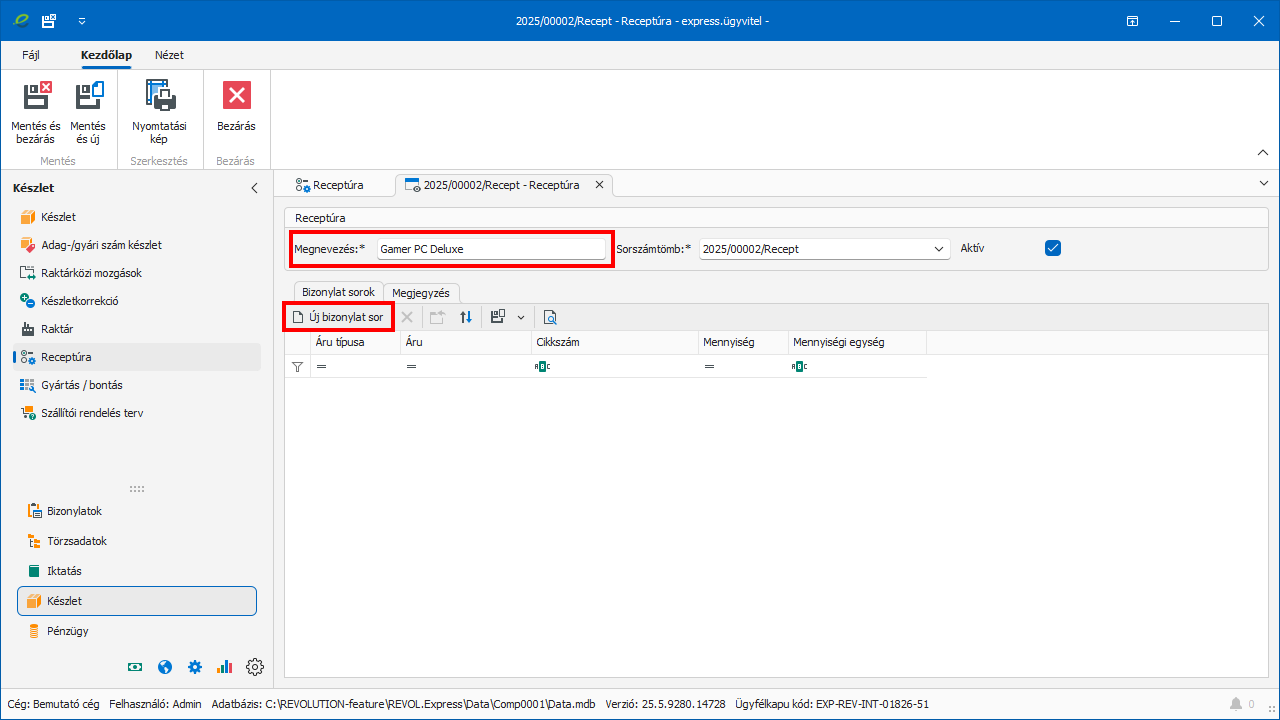Select the Kezdőlap ribbon tab
This screenshot has width=1280, height=720.
tap(106, 55)
